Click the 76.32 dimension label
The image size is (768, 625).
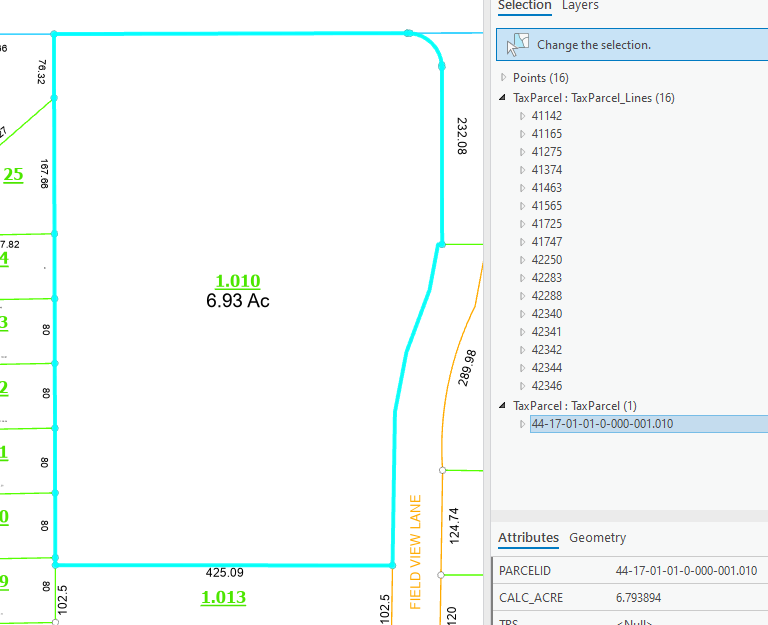pos(42,72)
